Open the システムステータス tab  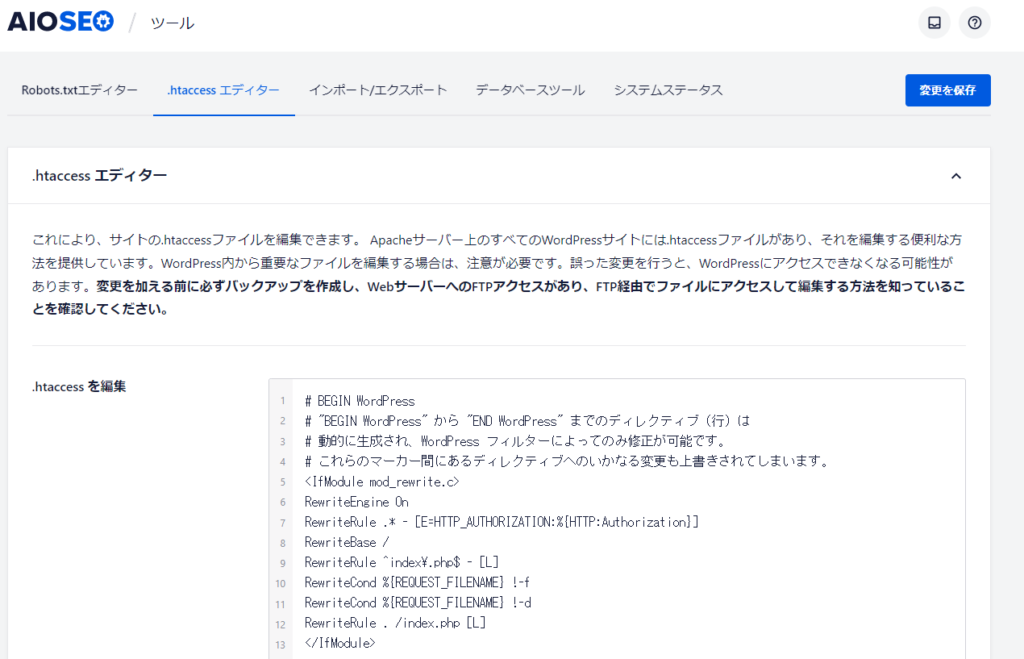point(668,90)
